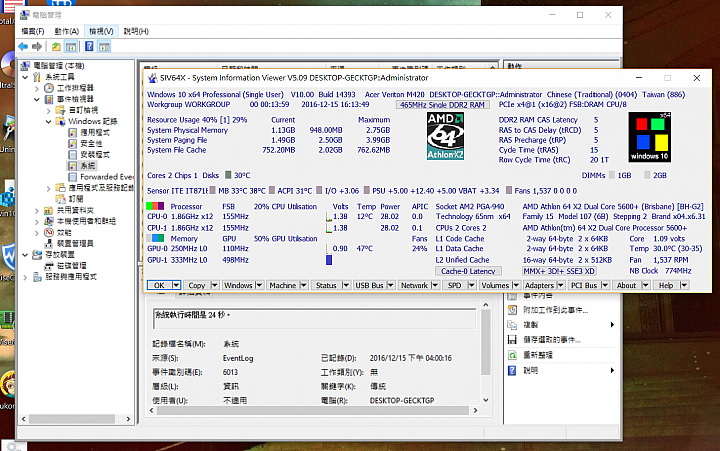Expand the 服務與應用程式 tree node
This screenshot has width=720, height=451.
pos(25,277)
